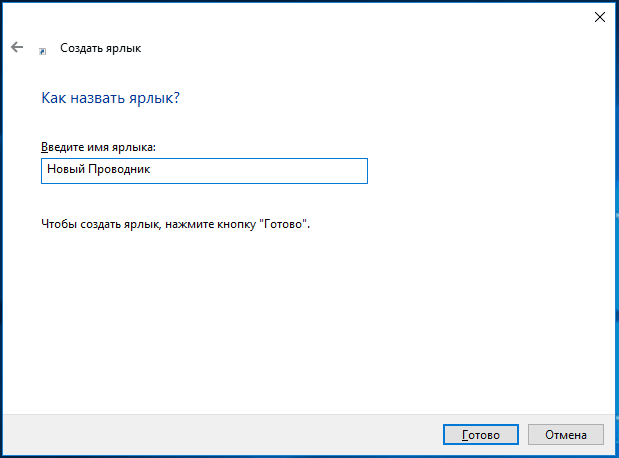Place the cursor in the empty part of the name field
The image size is (619, 458).
[259, 171]
